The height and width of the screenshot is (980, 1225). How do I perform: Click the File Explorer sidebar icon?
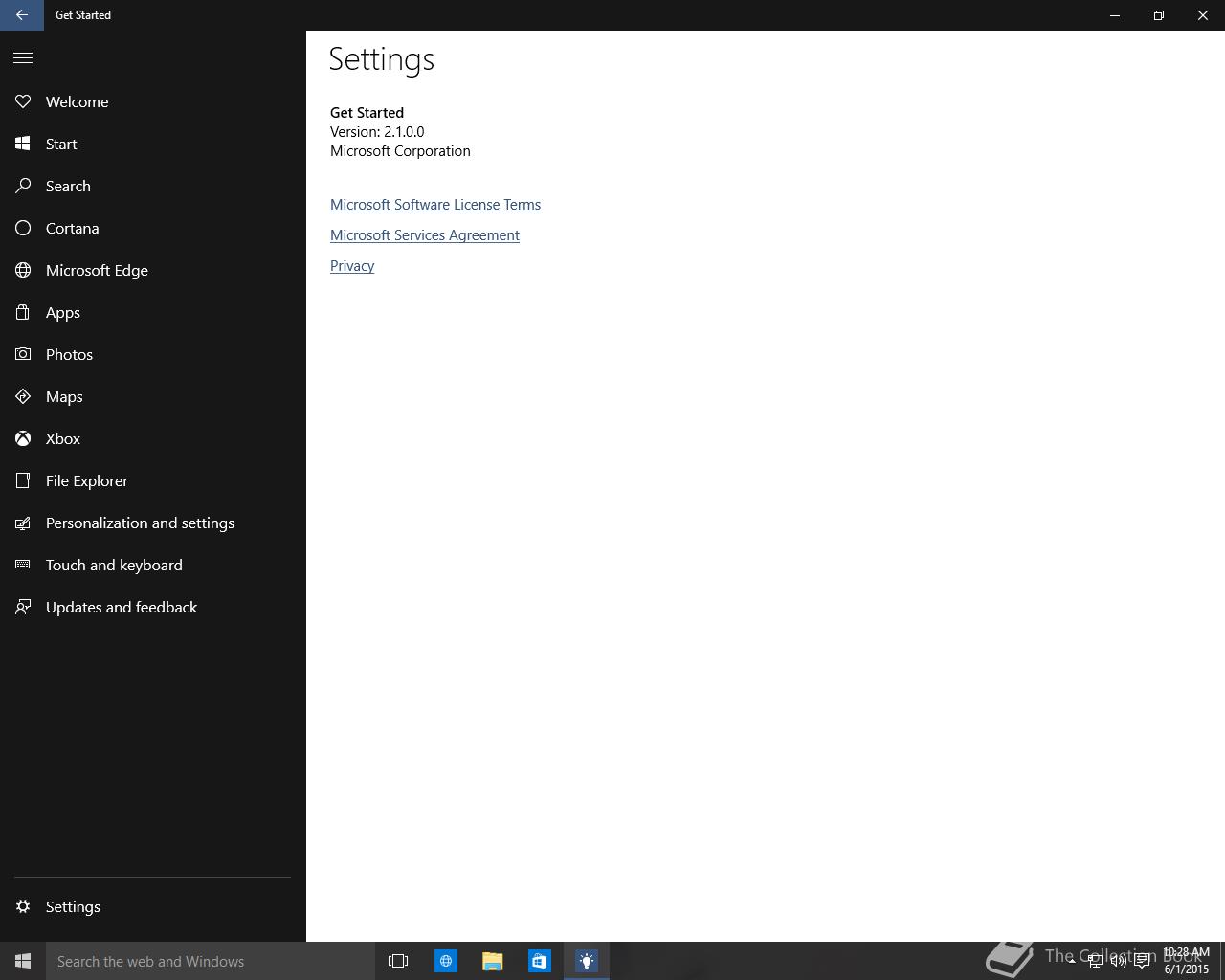23,480
